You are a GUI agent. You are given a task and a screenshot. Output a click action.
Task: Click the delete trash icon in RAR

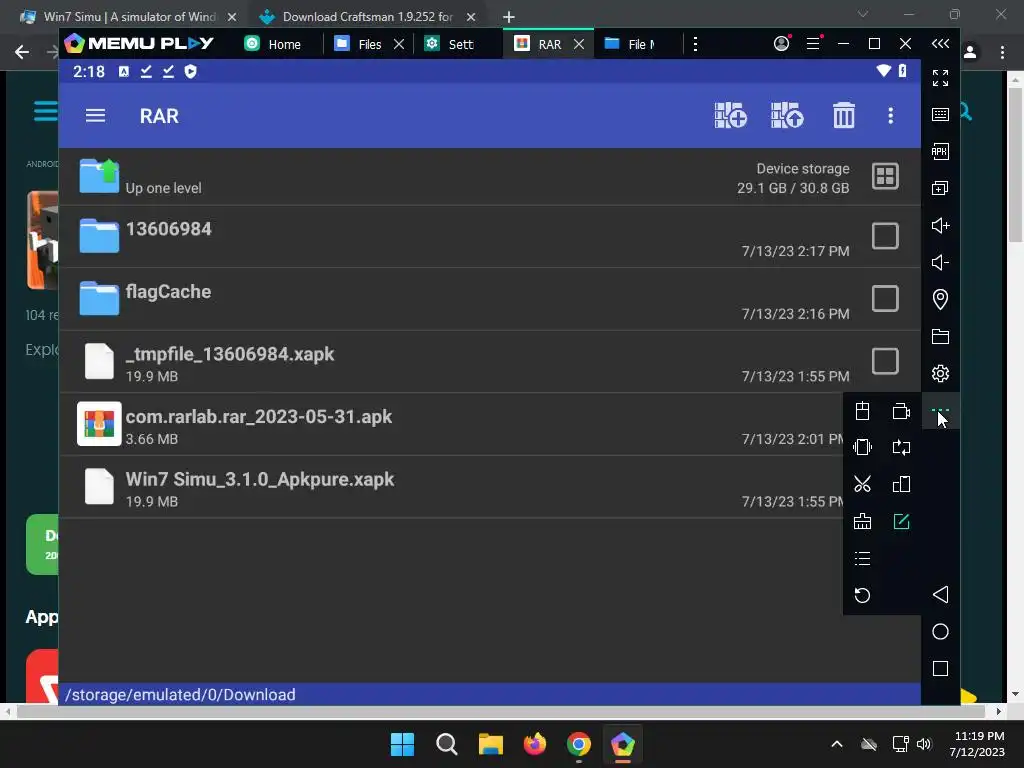844,116
